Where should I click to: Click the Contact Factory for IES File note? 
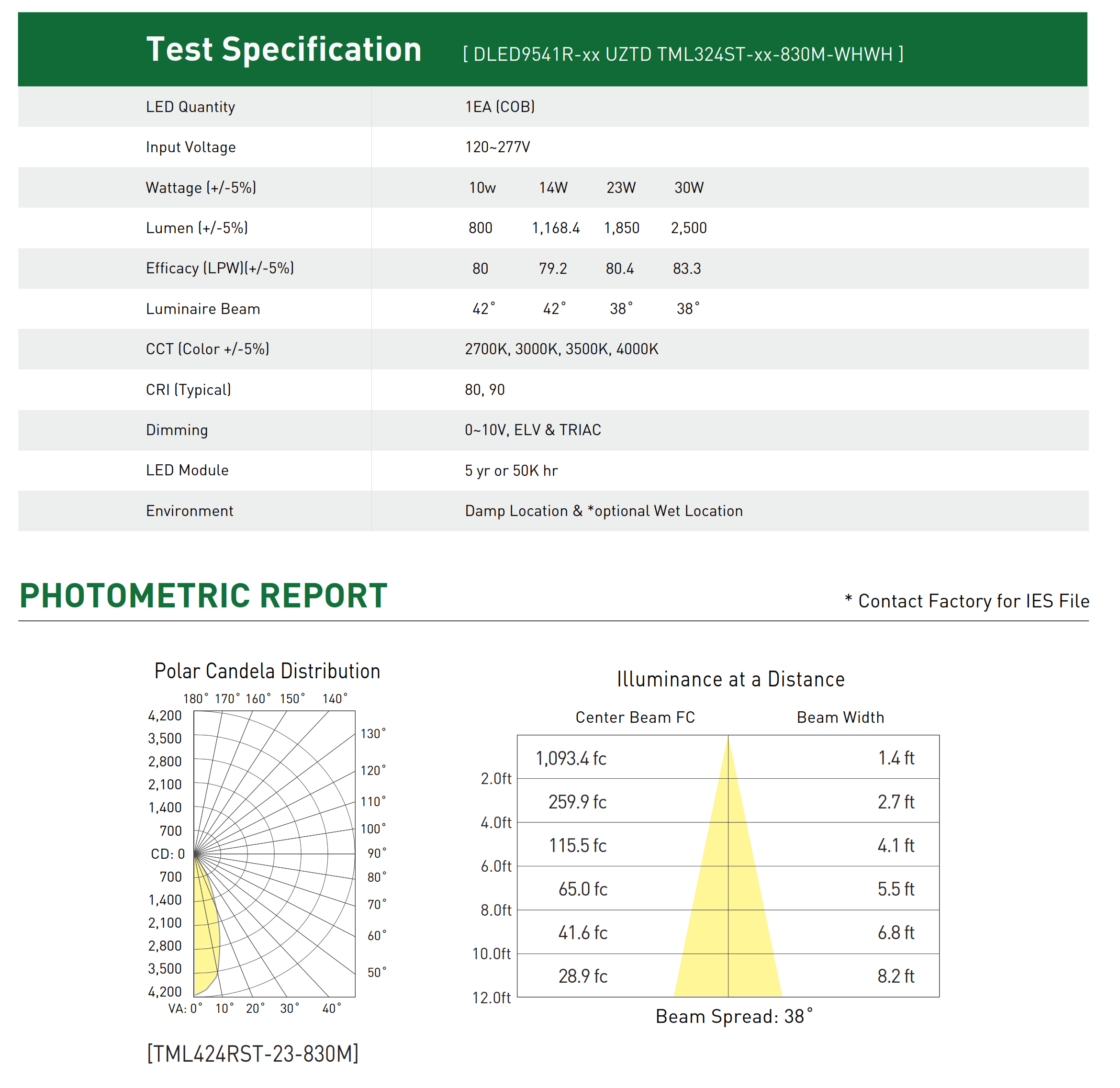coord(967,601)
